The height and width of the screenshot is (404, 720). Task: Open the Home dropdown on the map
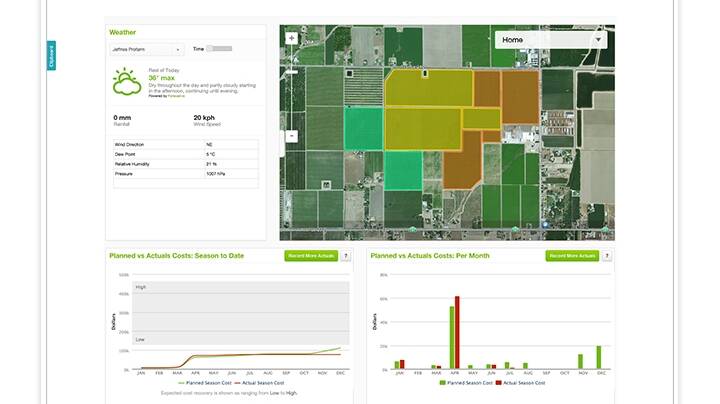(x=551, y=40)
